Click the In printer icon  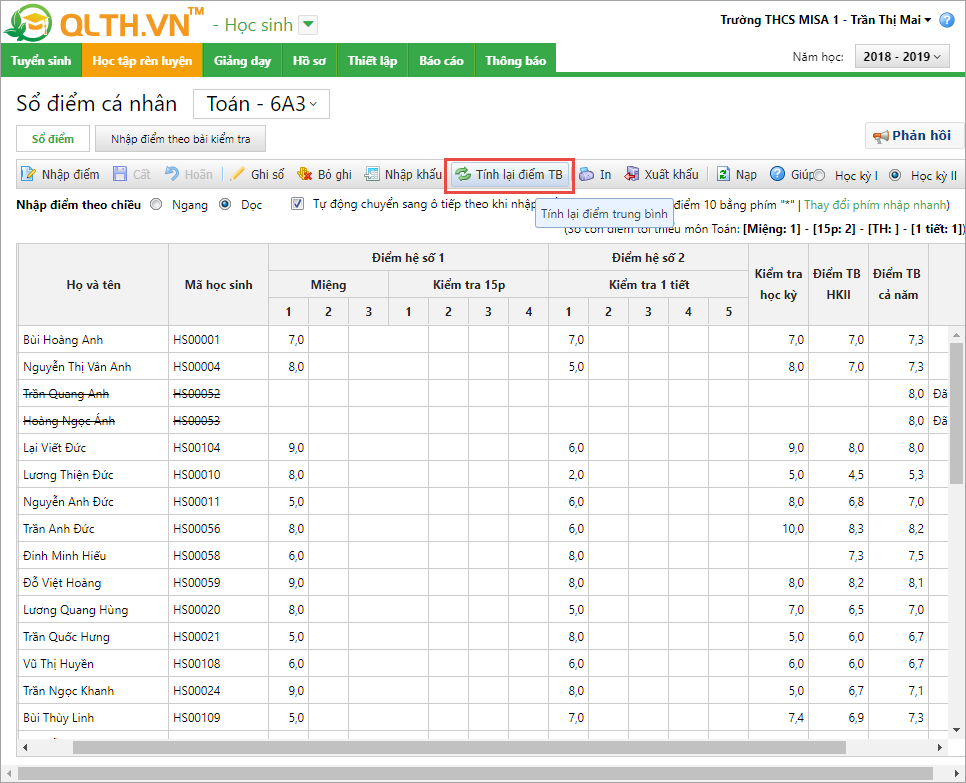(x=586, y=174)
